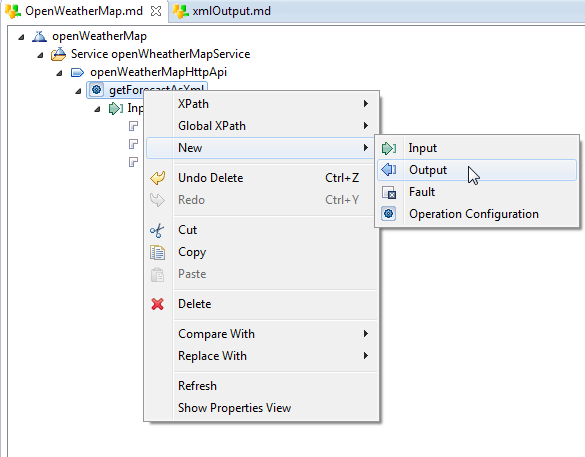Select the getForecastAsXml tree label
The height and width of the screenshot is (457, 585).
(156, 89)
